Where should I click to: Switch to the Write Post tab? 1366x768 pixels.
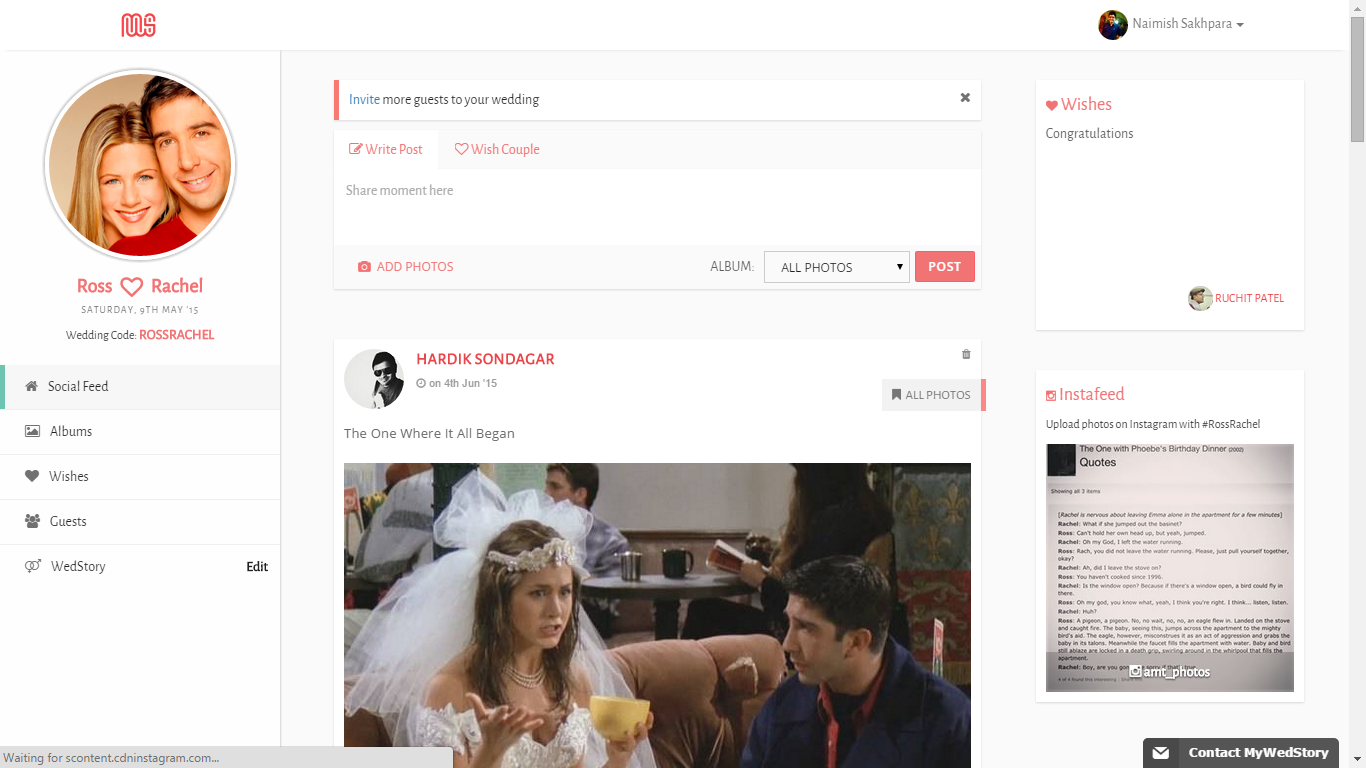point(386,150)
